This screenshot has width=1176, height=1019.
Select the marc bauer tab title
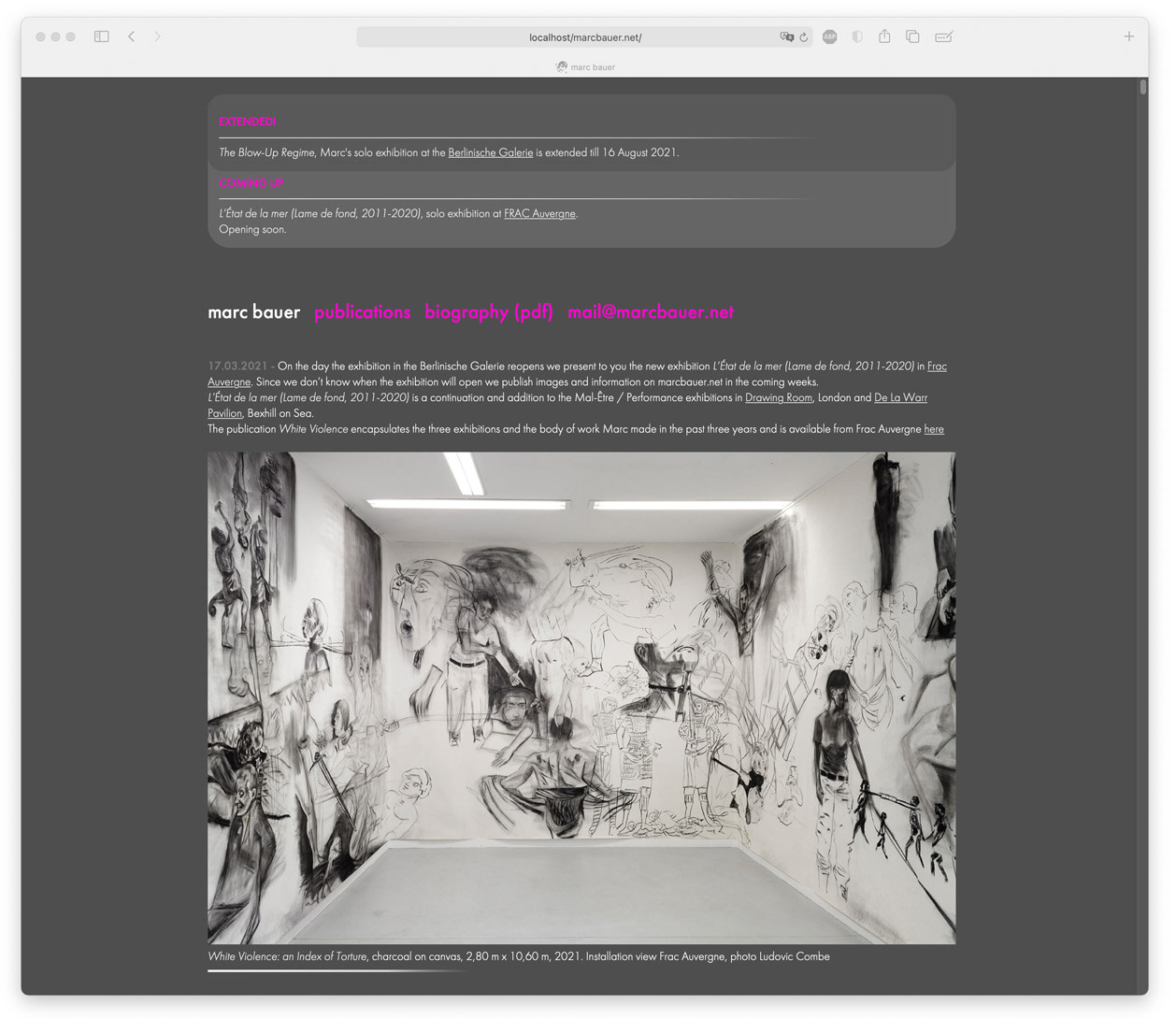coord(585,67)
